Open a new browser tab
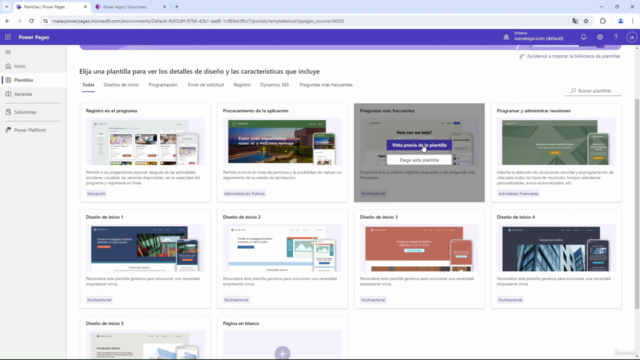The width and height of the screenshot is (640, 360). click(176, 7)
